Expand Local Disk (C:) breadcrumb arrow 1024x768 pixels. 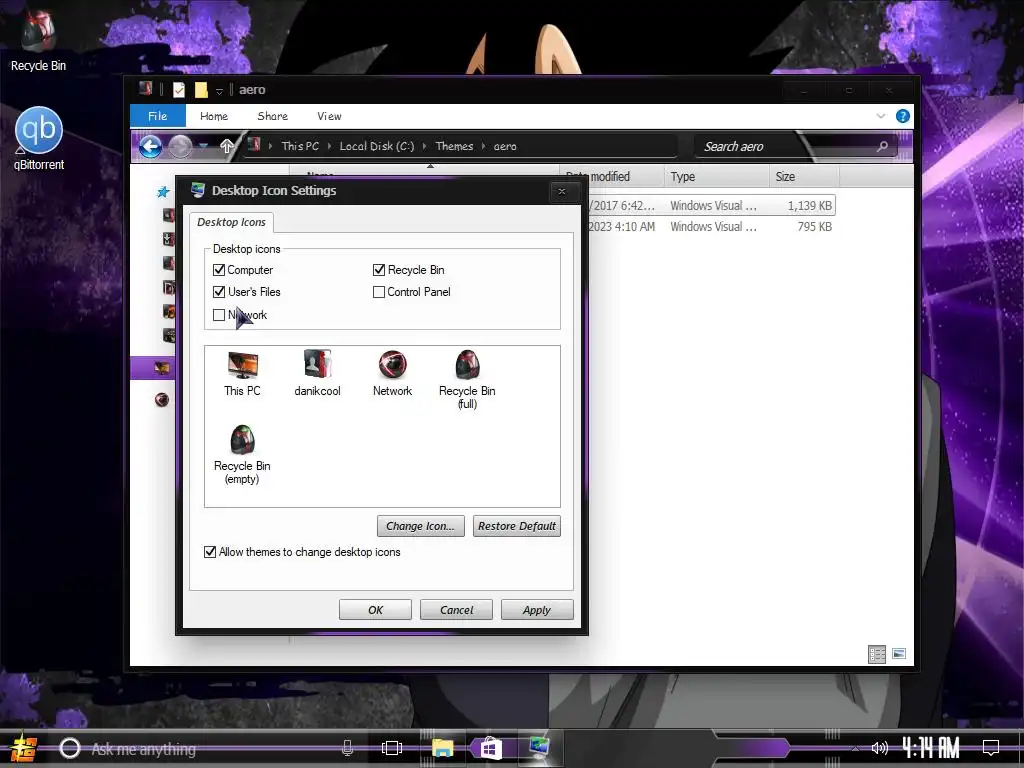pyautogui.click(x=424, y=146)
